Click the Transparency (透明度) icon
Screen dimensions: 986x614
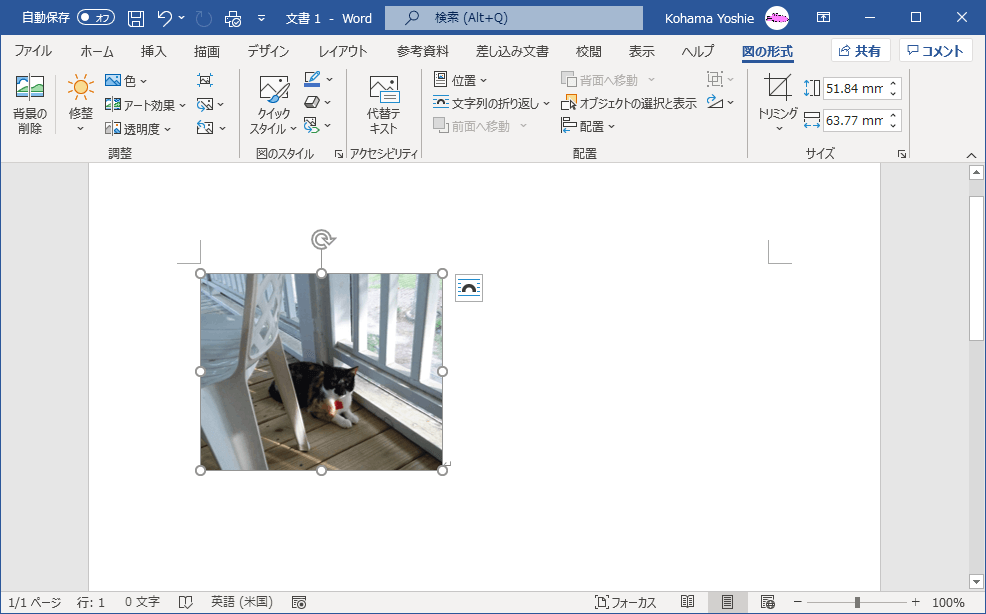(113, 128)
